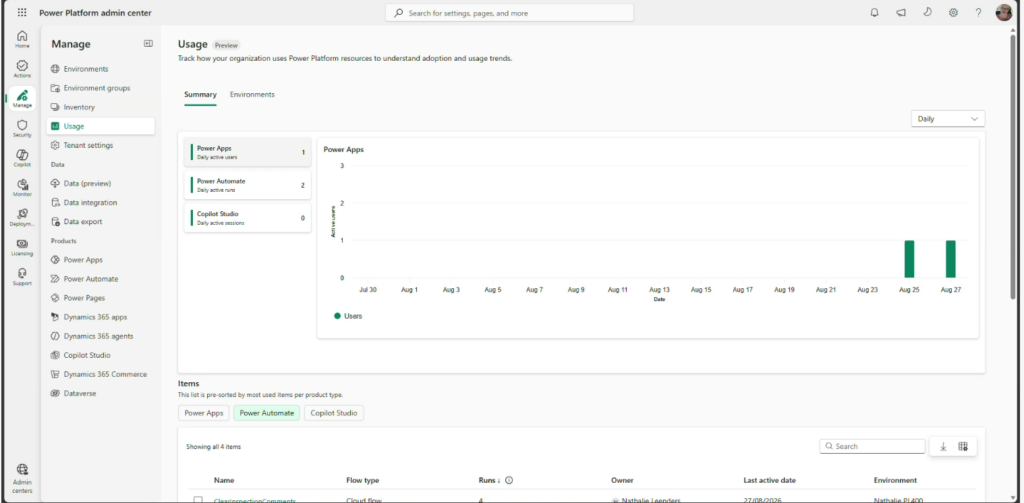Open Dynamics 365 agents under Products
The image size is (1024, 503).
click(101, 336)
